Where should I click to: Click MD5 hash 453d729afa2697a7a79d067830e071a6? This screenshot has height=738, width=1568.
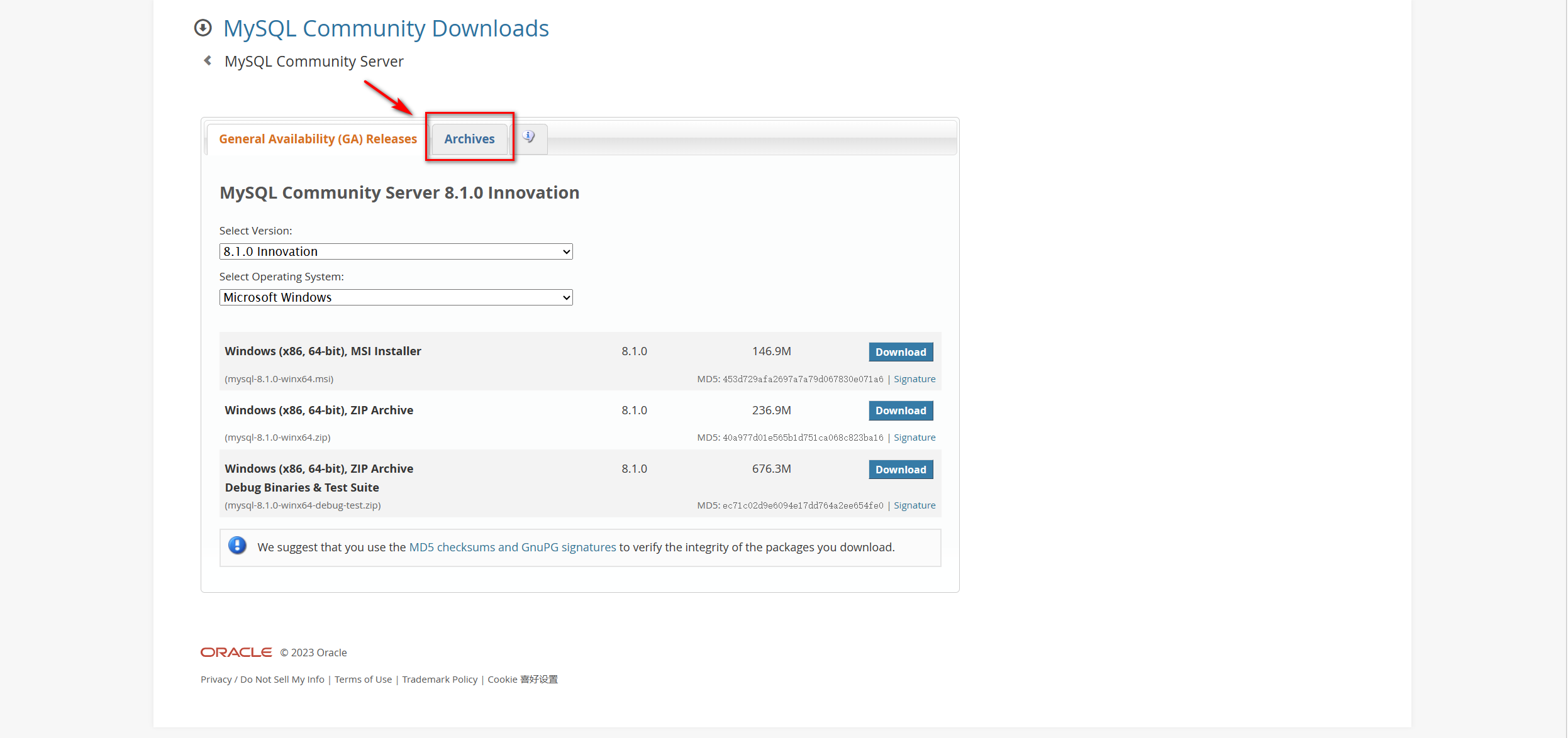point(803,379)
